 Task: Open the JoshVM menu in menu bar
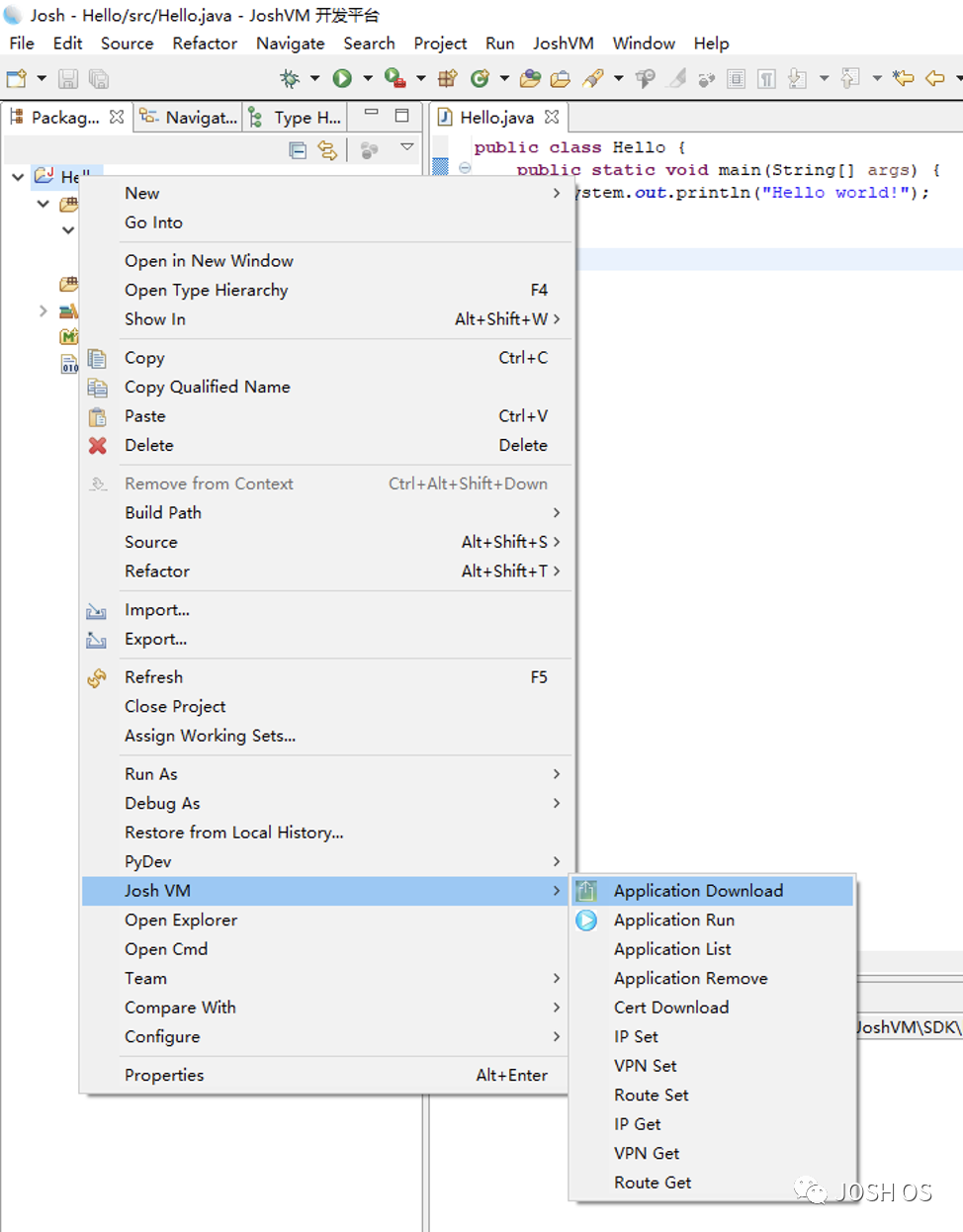[x=564, y=44]
